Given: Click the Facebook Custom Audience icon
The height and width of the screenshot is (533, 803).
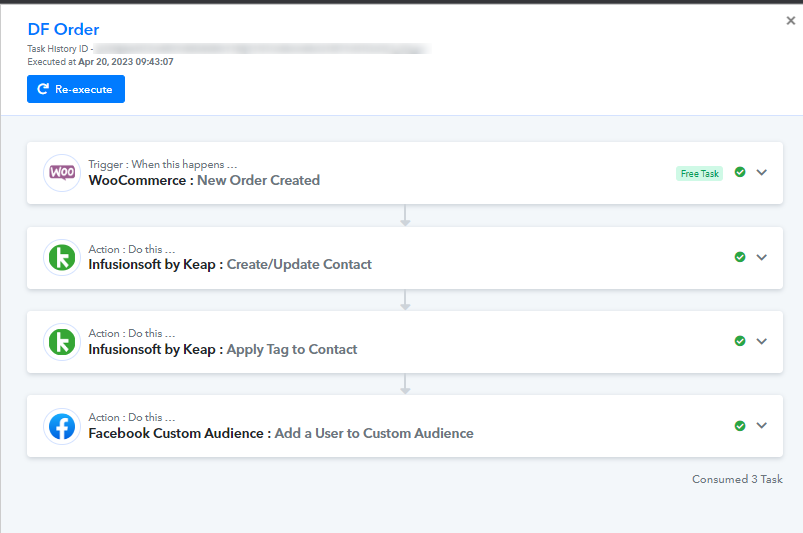Looking at the screenshot, I should click(62, 427).
